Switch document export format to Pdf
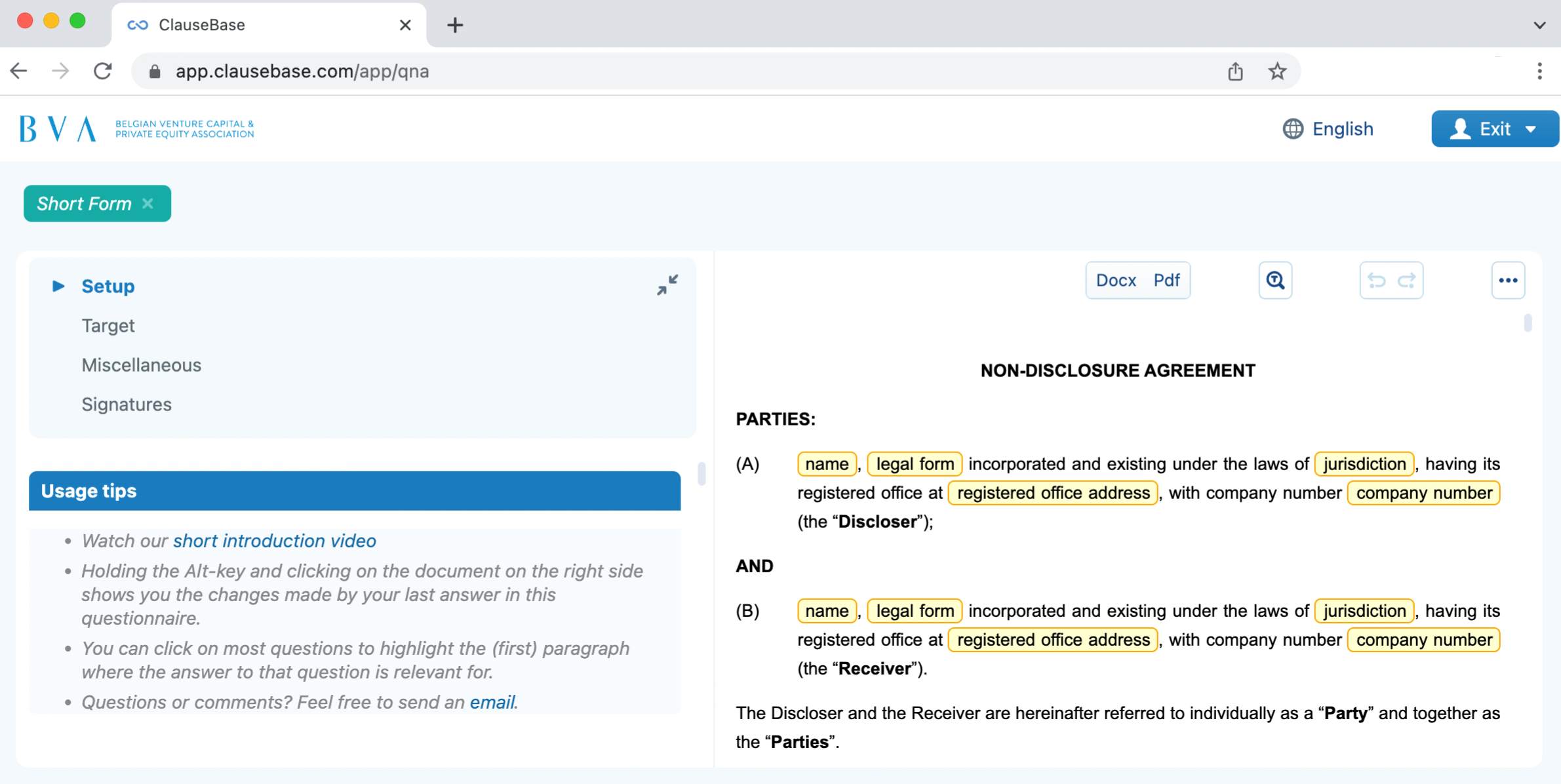The image size is (1561, 784). [x=1166, y=280]
